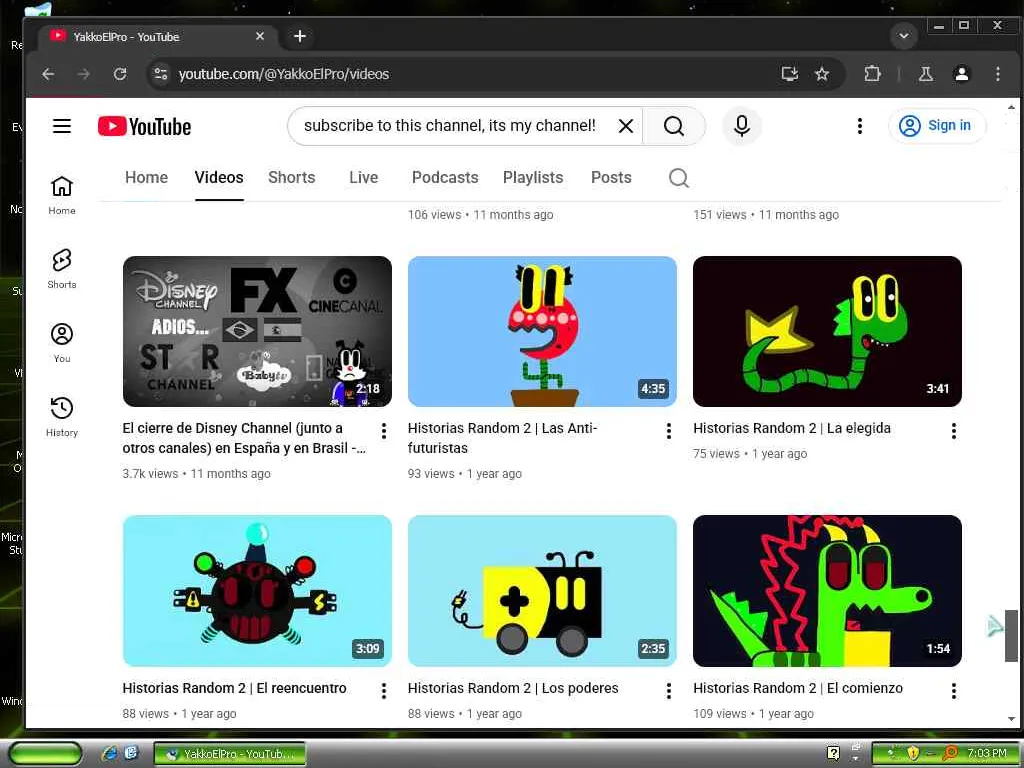Viewport: 1024px width, 768px height.
Task: Open the Windows Start button
Action: tap(45, 754)
